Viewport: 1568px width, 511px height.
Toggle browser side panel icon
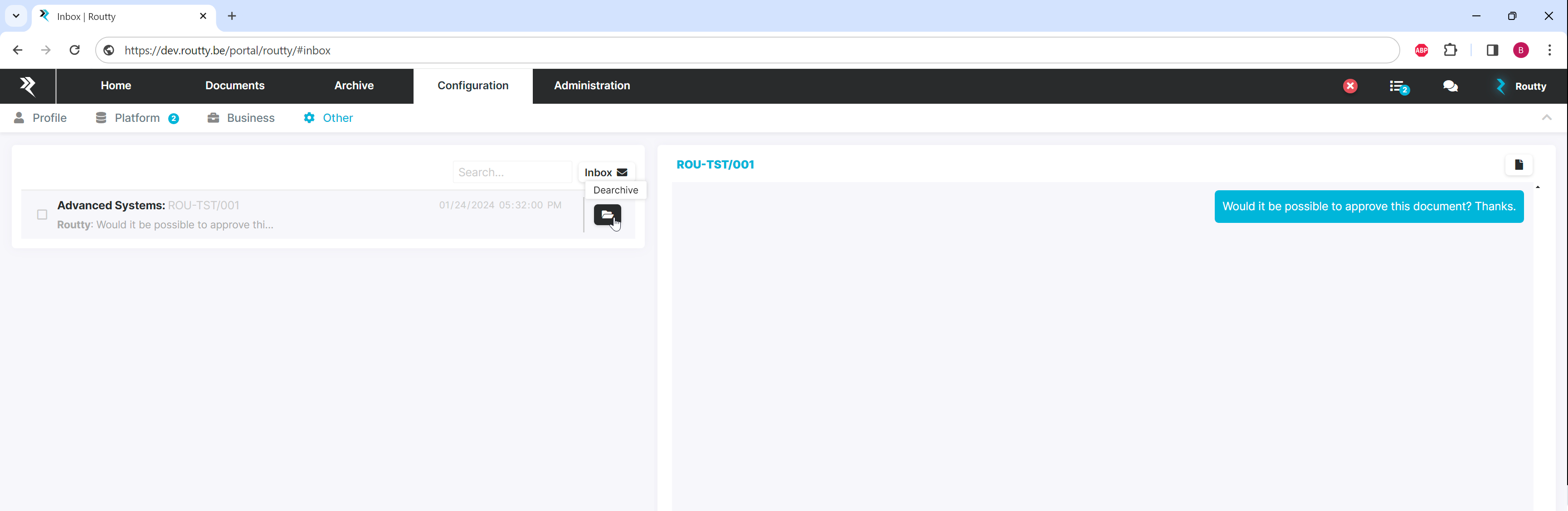[x=1492, y=50]
